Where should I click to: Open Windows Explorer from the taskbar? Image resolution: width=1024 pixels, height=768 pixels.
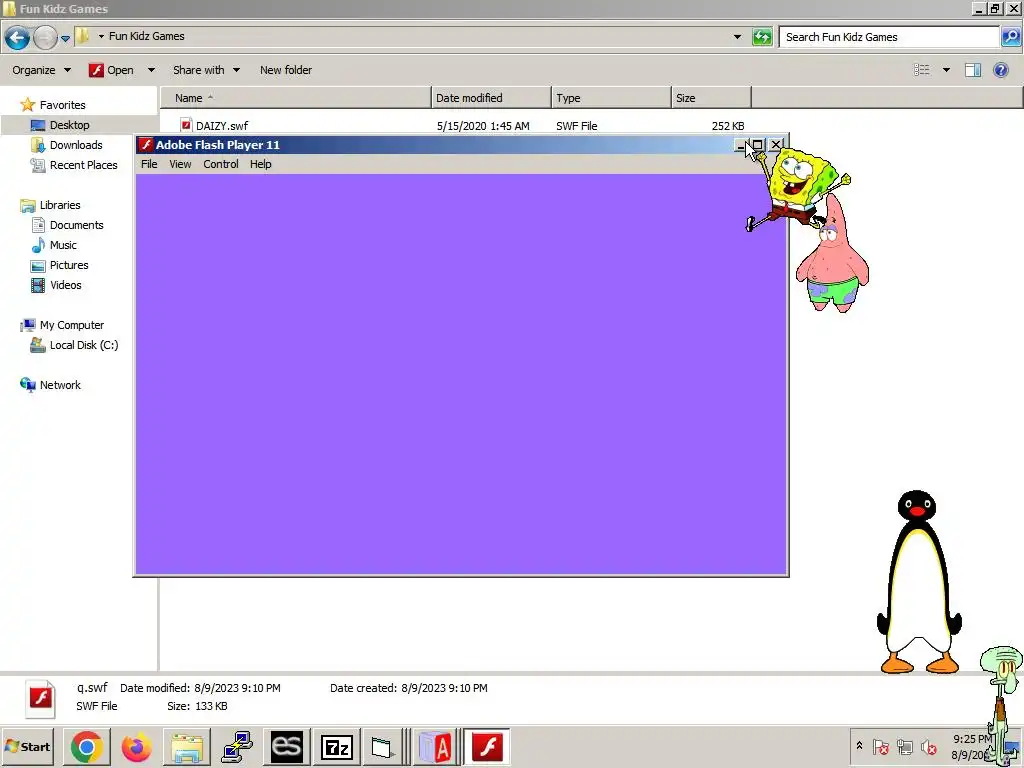[186, 747]
